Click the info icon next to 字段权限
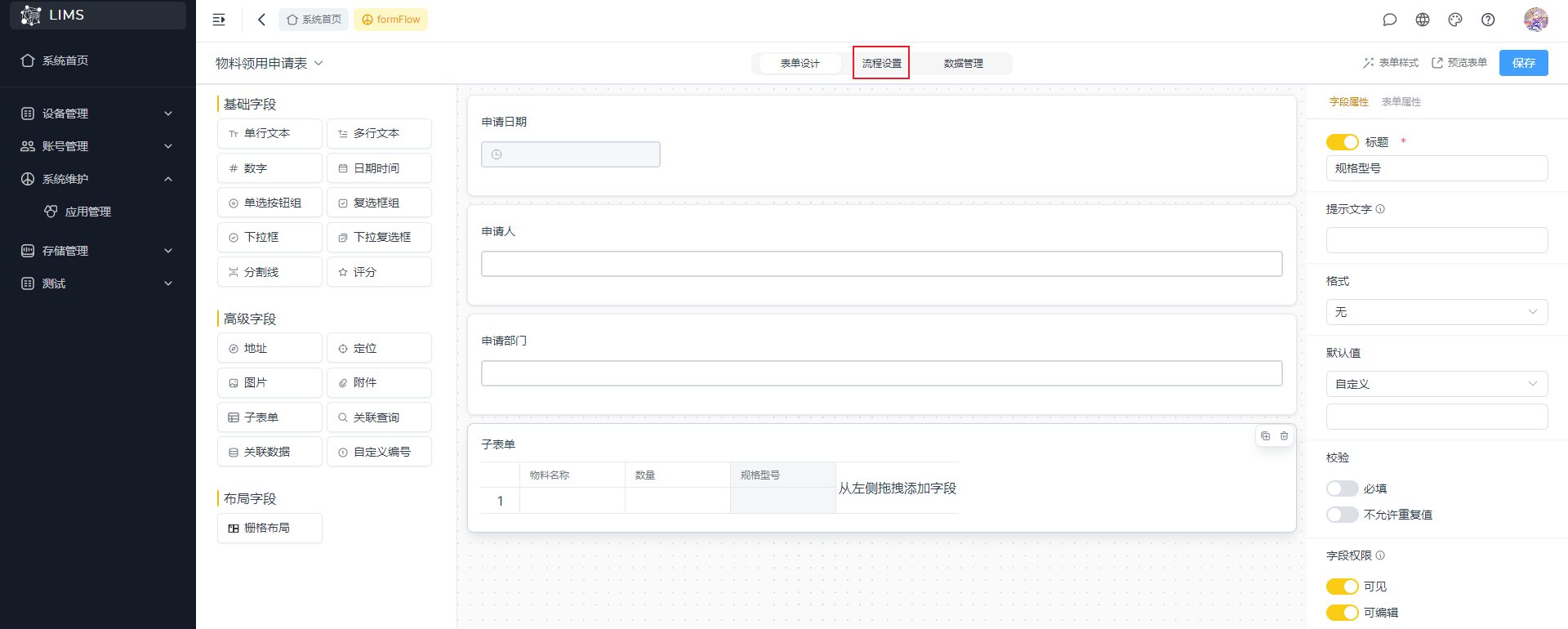Image resolution: width=1568 pixels, height=629 pixels. coord(1380,555)
